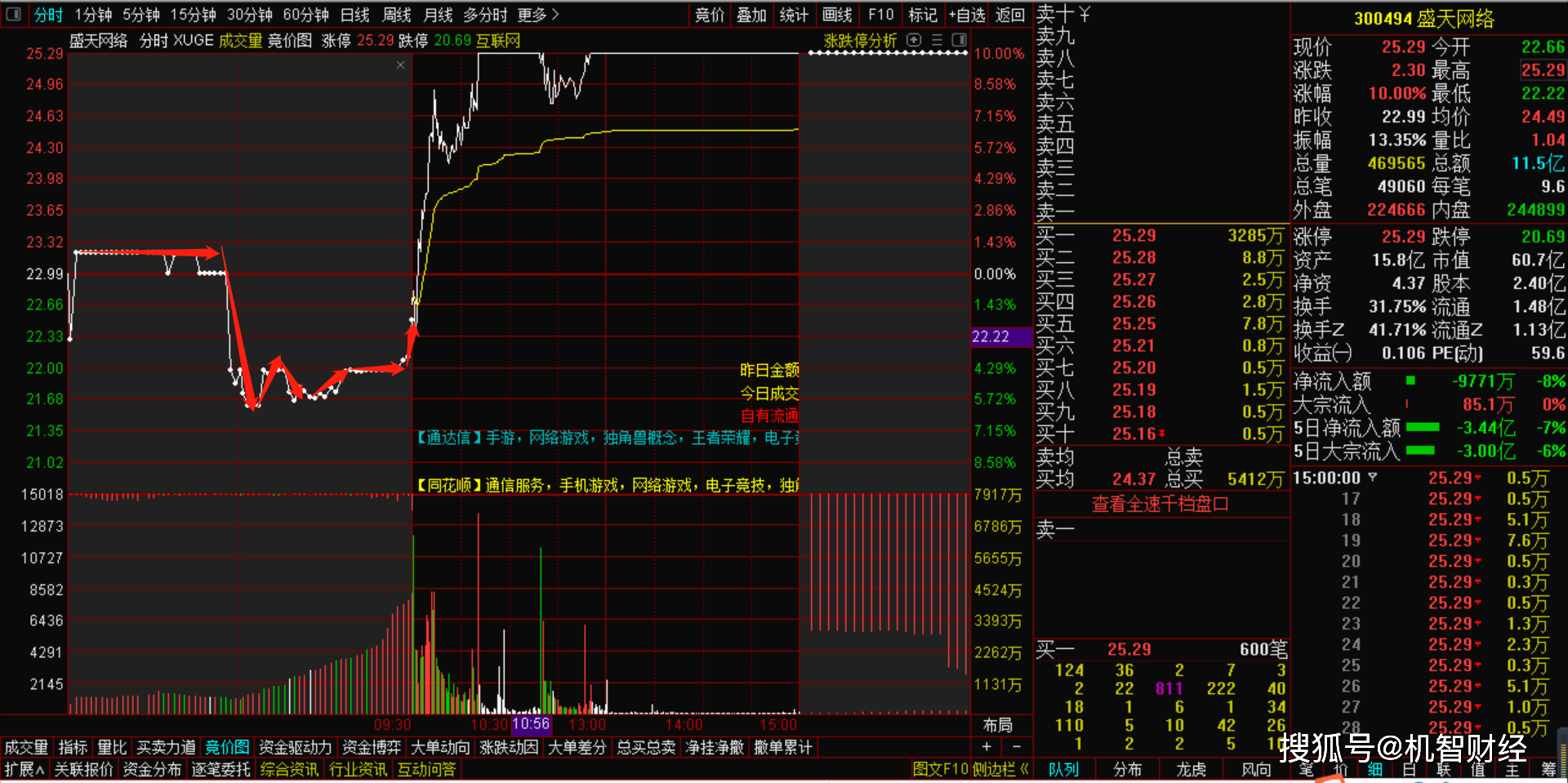The height and width of the screenshot is (783, 1568).
Task: Switch to the 15分钟 chart period
Action: [x=194, y=15]
